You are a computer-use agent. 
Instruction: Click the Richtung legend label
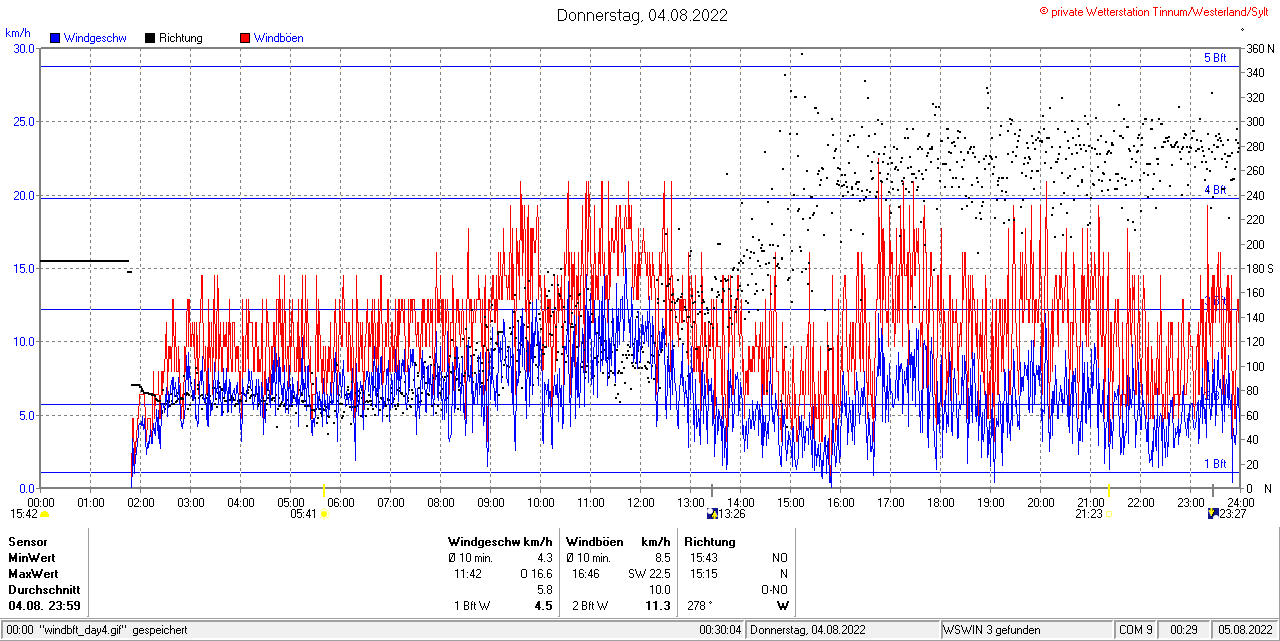(x=181, y=38)
